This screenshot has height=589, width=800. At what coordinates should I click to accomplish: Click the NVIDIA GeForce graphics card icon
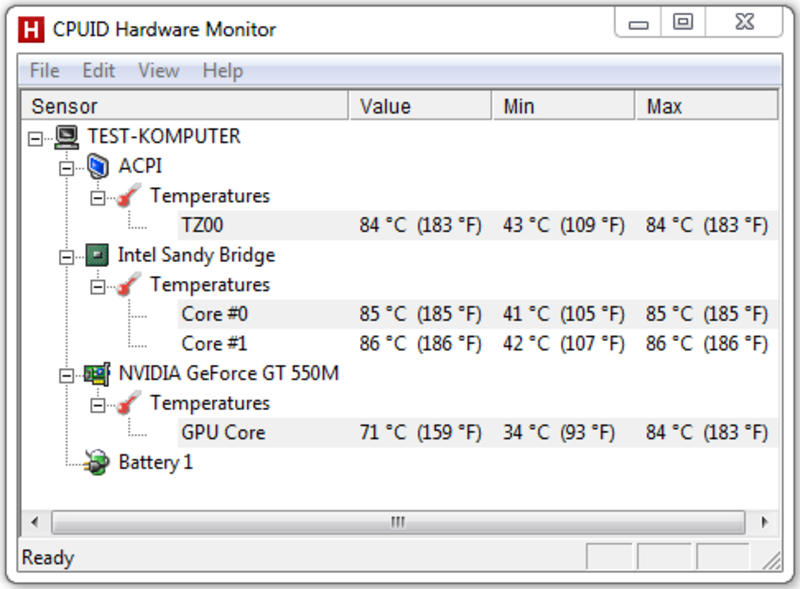click(97, 374)
